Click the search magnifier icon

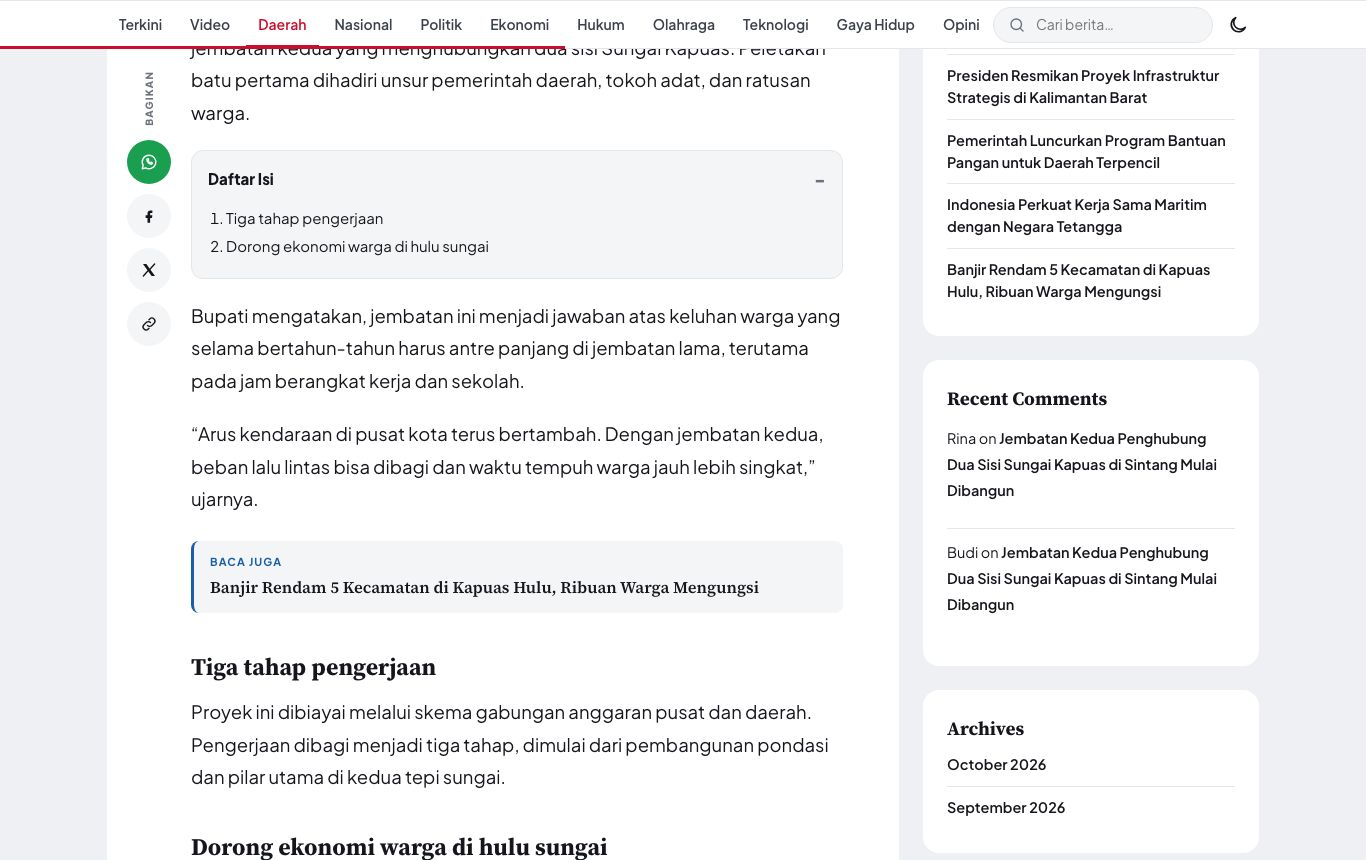[x=1017, y=25]
